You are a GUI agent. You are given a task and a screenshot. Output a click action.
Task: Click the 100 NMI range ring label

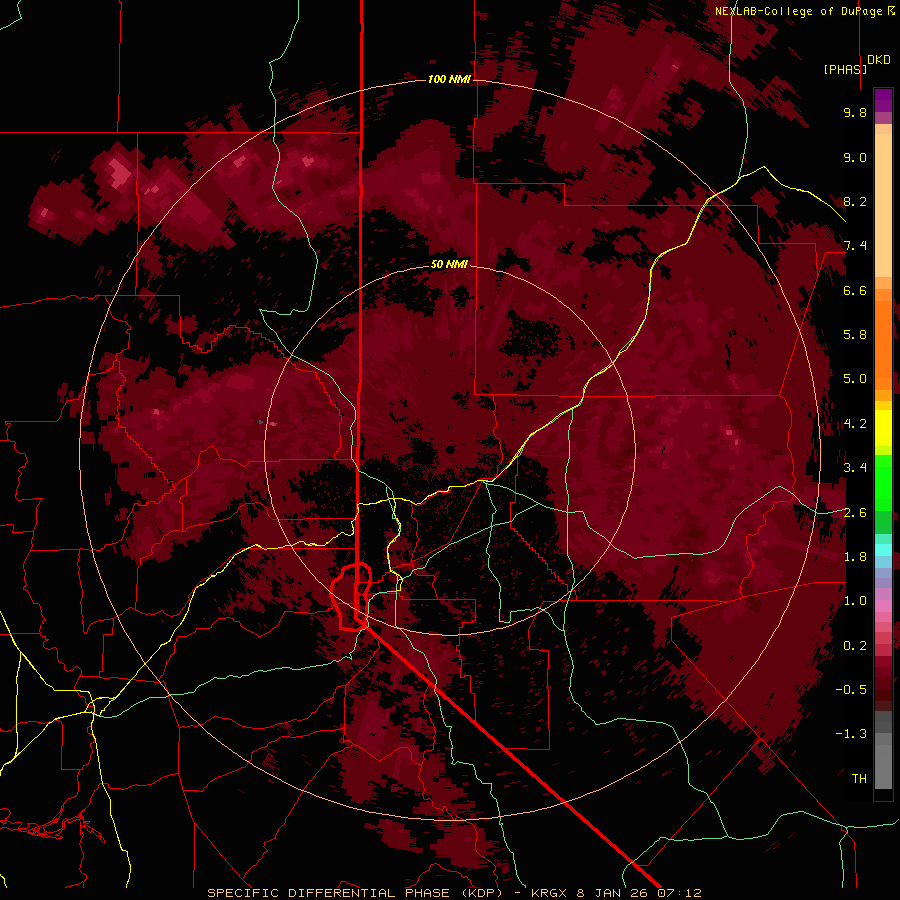tap(449, 79)
